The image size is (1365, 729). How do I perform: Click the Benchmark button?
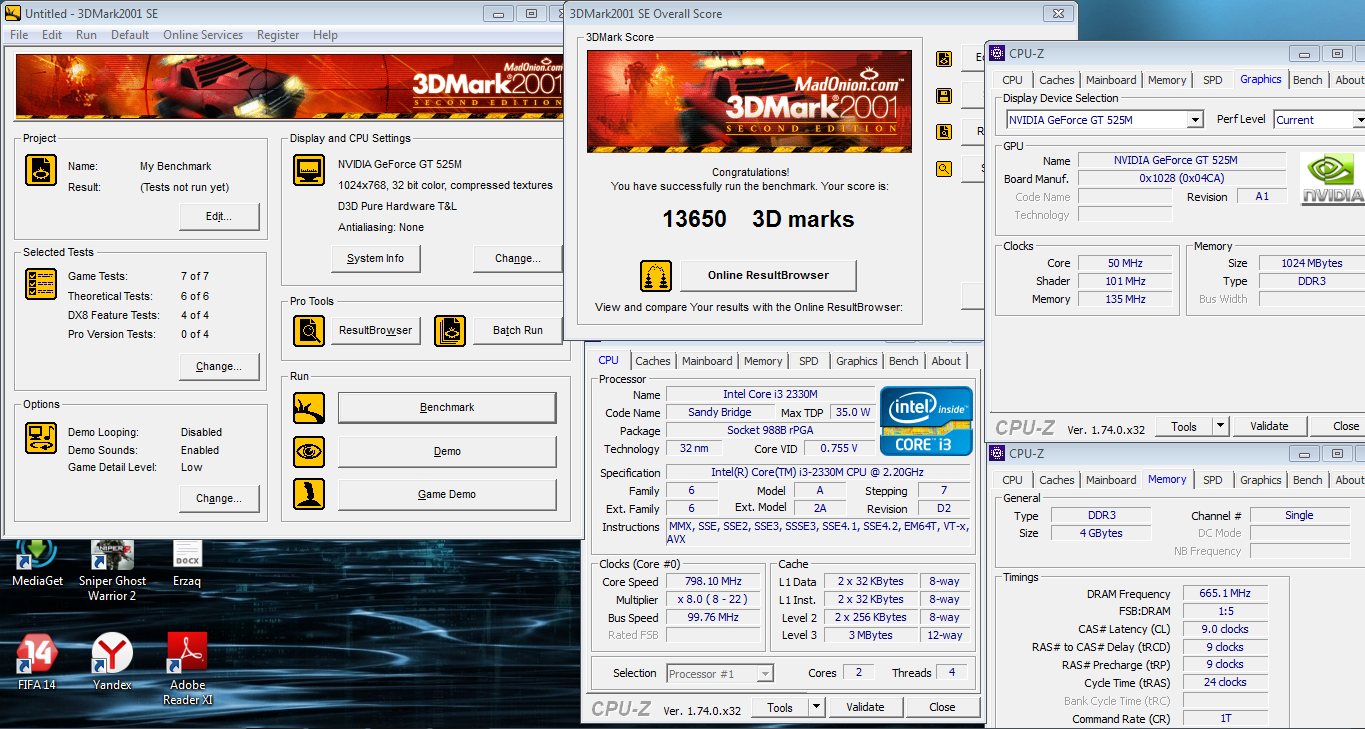(447, 408)
